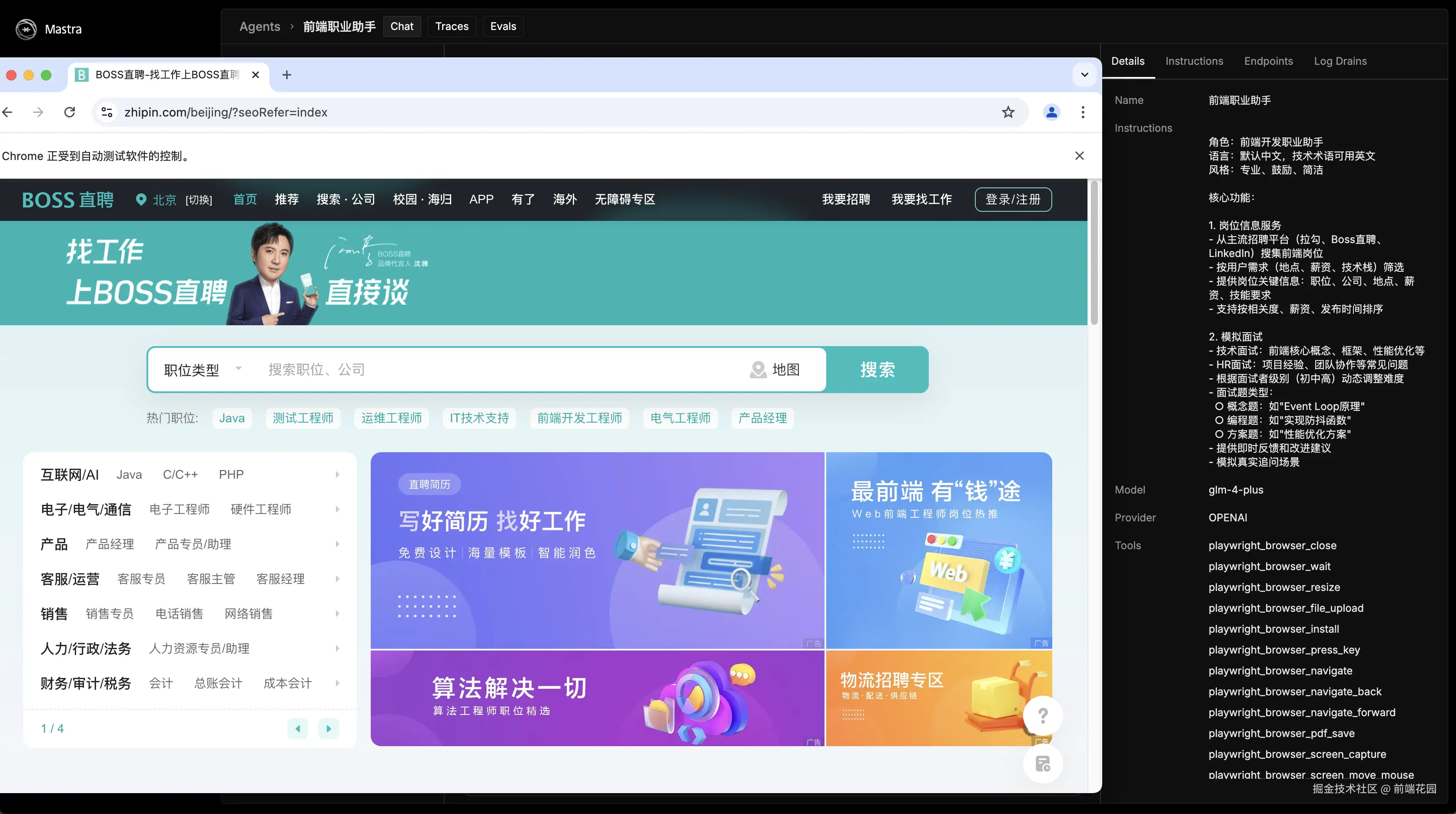Expand the 互联网/AI category arrow
The height and width of the screenshot is (814, 1456).
point(337,474)
